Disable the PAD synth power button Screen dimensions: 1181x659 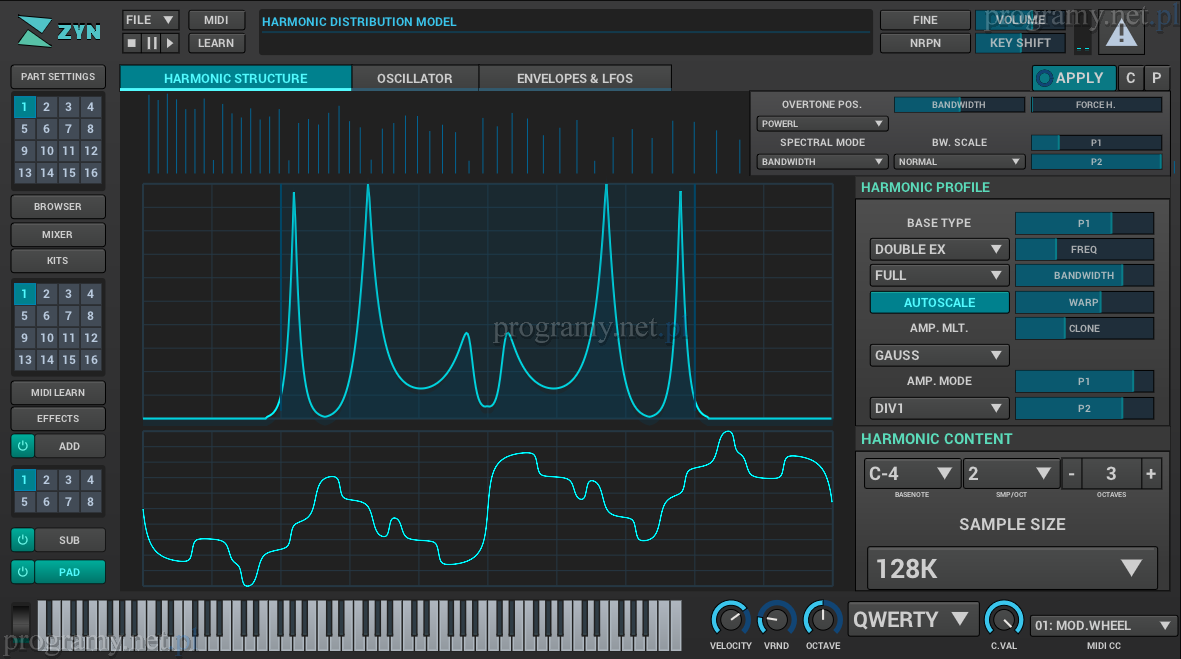tap(22, 572)
